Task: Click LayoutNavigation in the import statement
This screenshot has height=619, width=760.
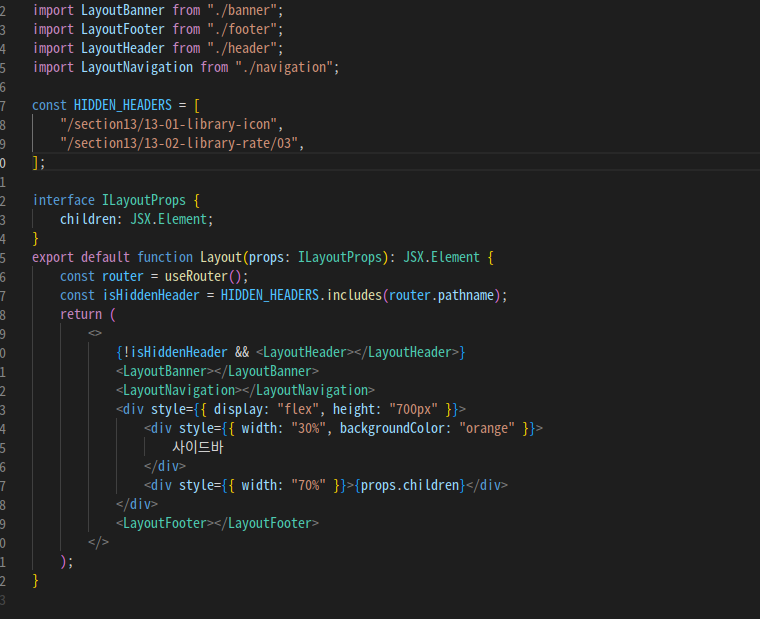Action: 137,67
